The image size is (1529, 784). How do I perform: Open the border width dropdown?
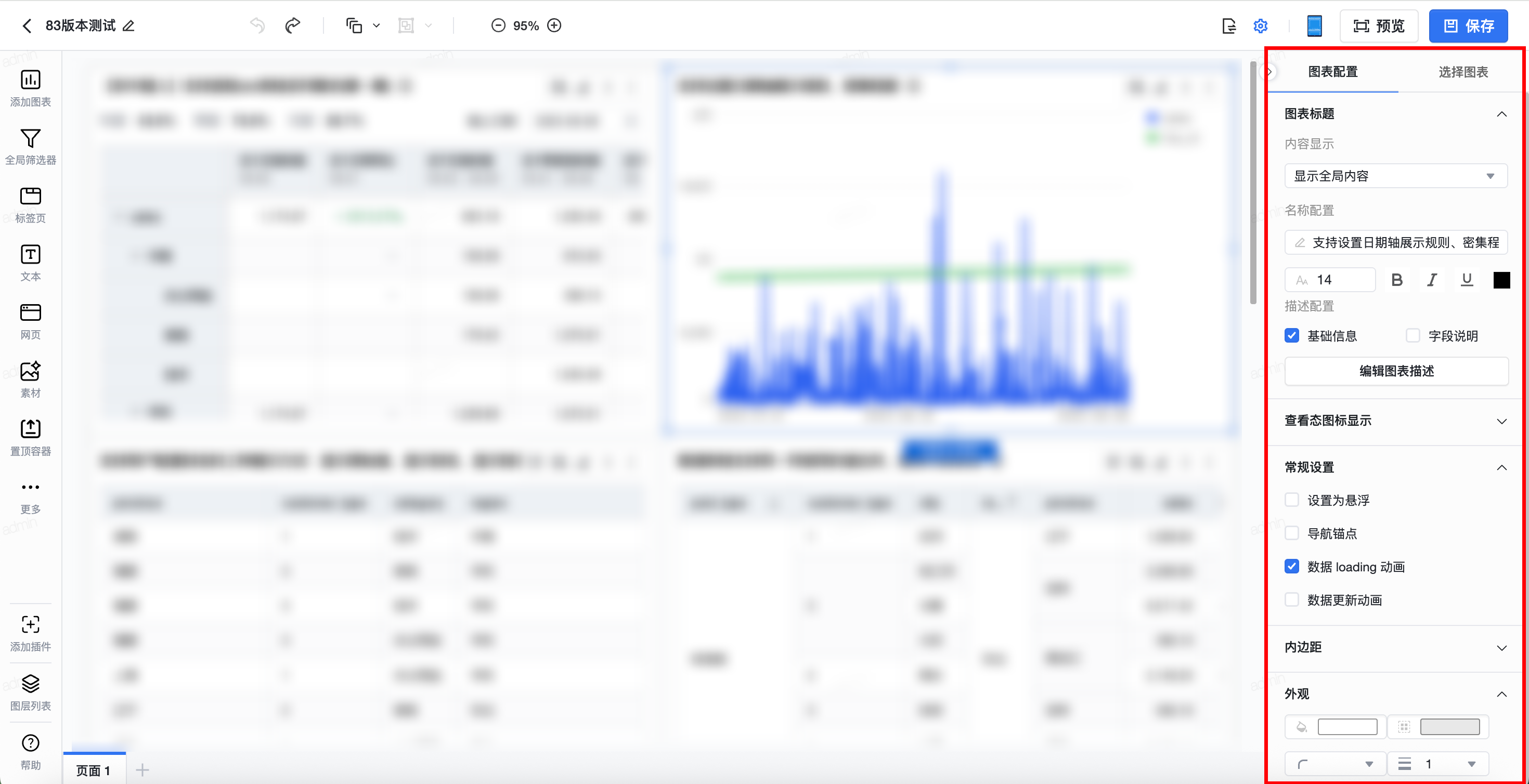(x=1437, y=764)
